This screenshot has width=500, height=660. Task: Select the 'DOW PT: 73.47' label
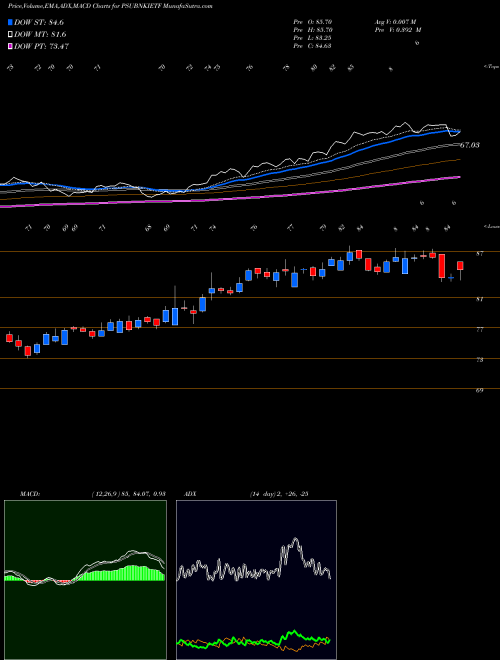(x=41, y=46)
